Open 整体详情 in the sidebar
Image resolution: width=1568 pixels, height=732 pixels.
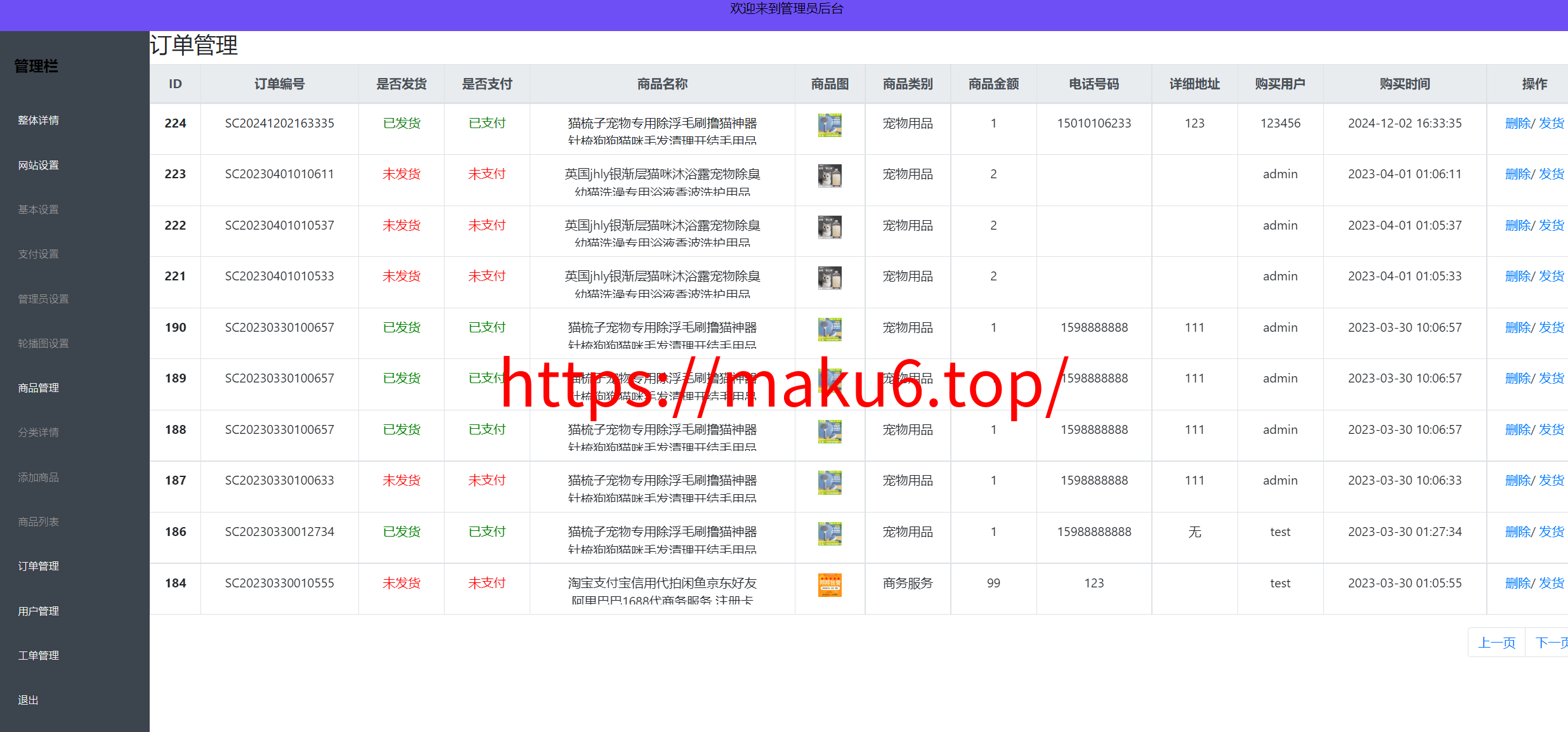click(38, 121)
